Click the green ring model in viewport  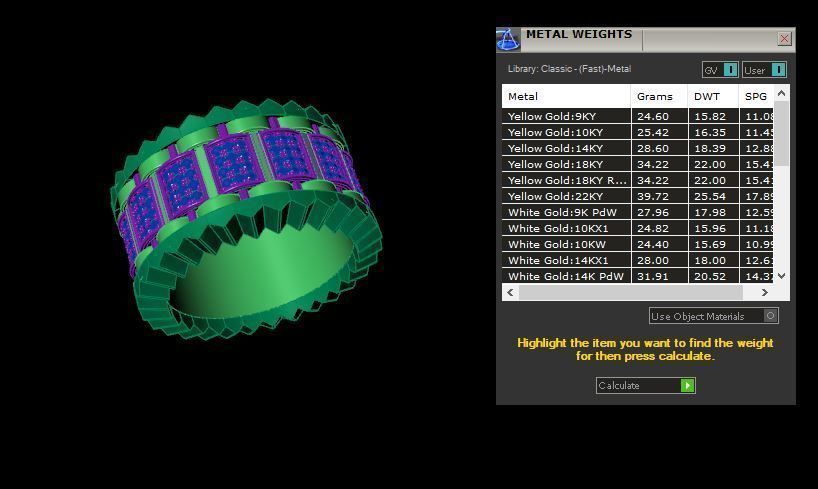point(246,220)
